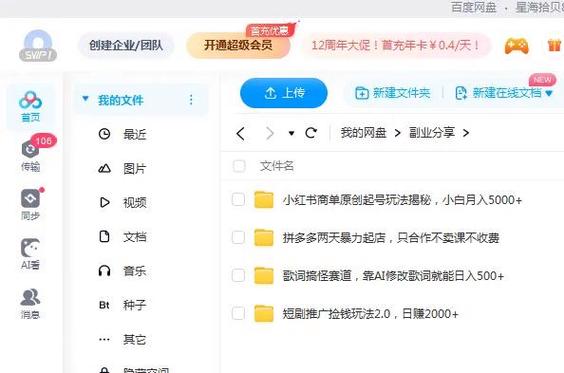Toggle select-all checkbox beside 文件名

tap(239, 166)
